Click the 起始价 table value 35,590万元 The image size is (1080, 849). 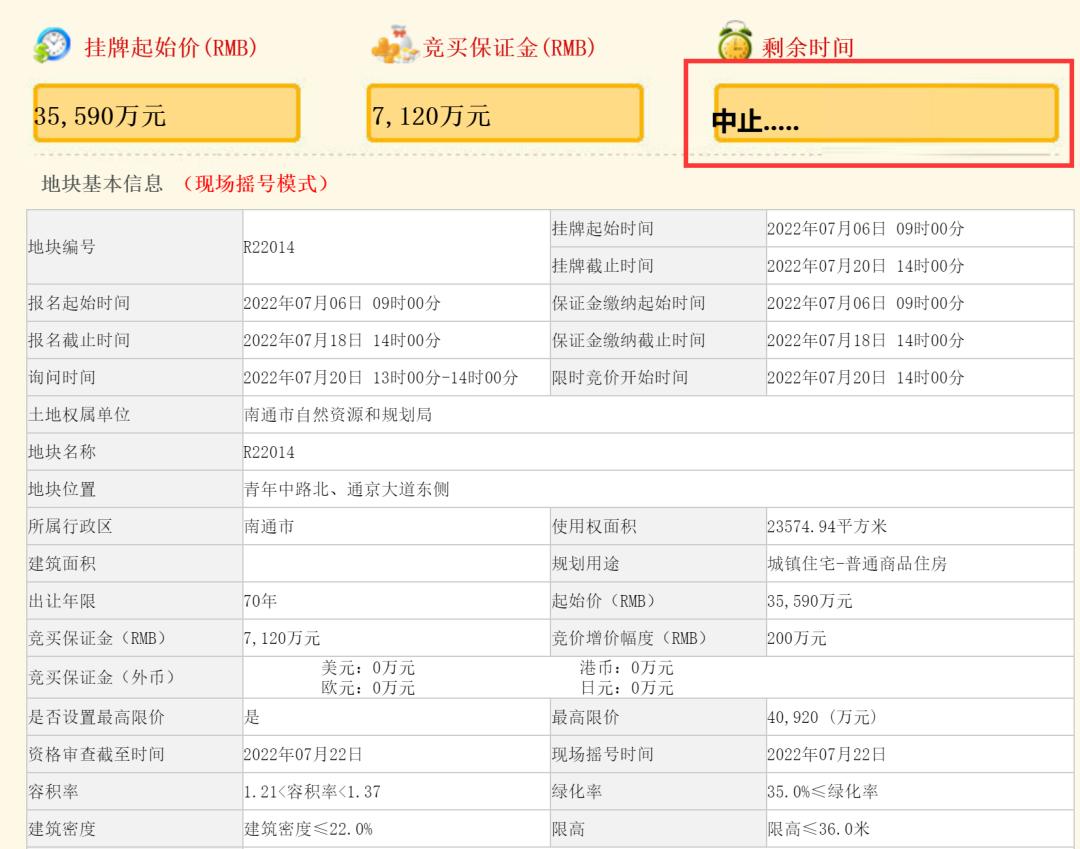point(810,601)
